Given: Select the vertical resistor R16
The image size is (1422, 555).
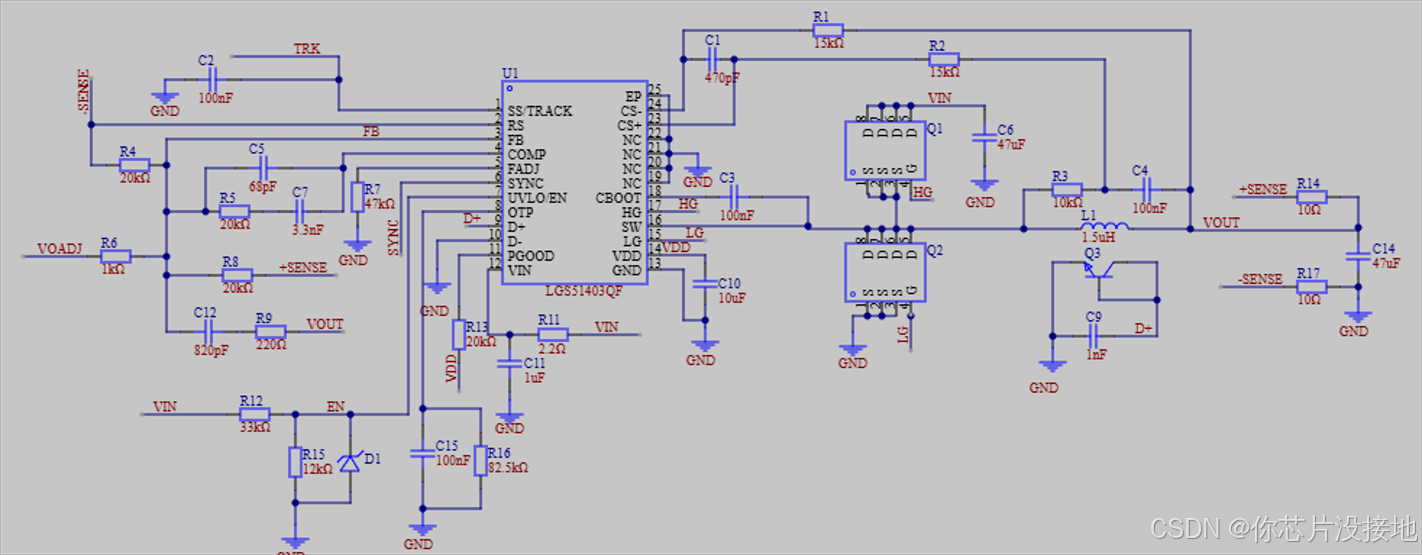Looking at the screenshot, I should (479, 460).
